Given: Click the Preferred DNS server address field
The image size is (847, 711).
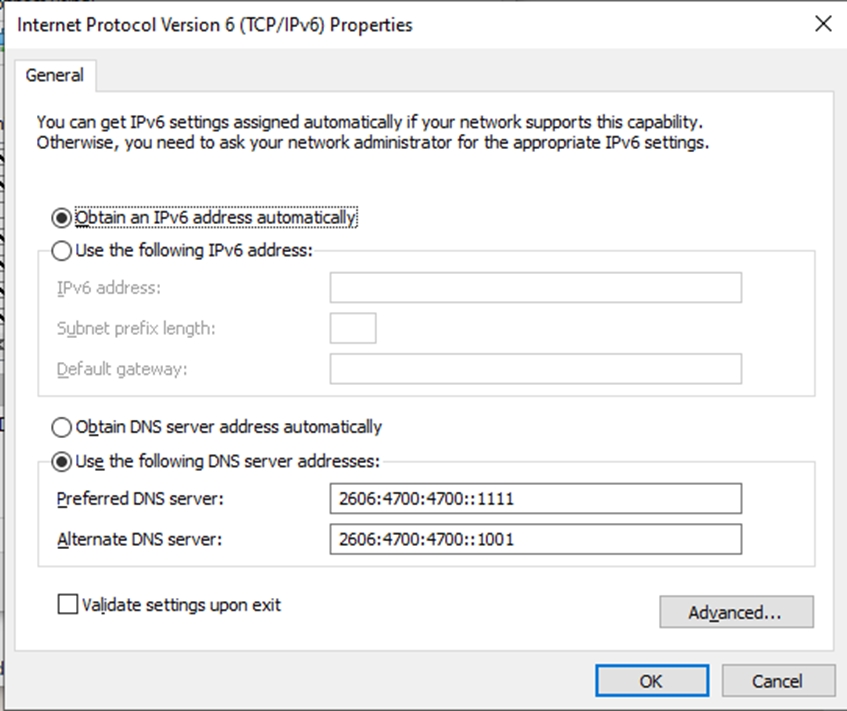Looking at the screenshot, I should (x=535, y=498).
